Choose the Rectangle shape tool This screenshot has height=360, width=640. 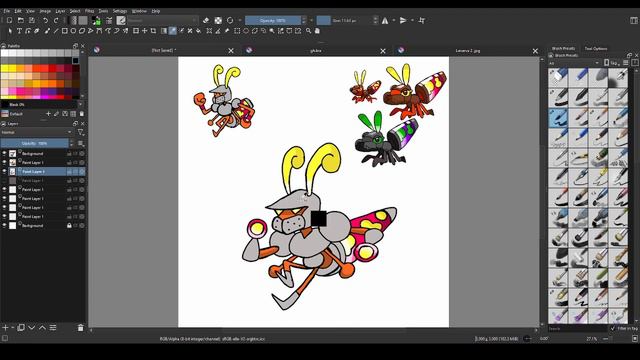(x=64, y=31)
